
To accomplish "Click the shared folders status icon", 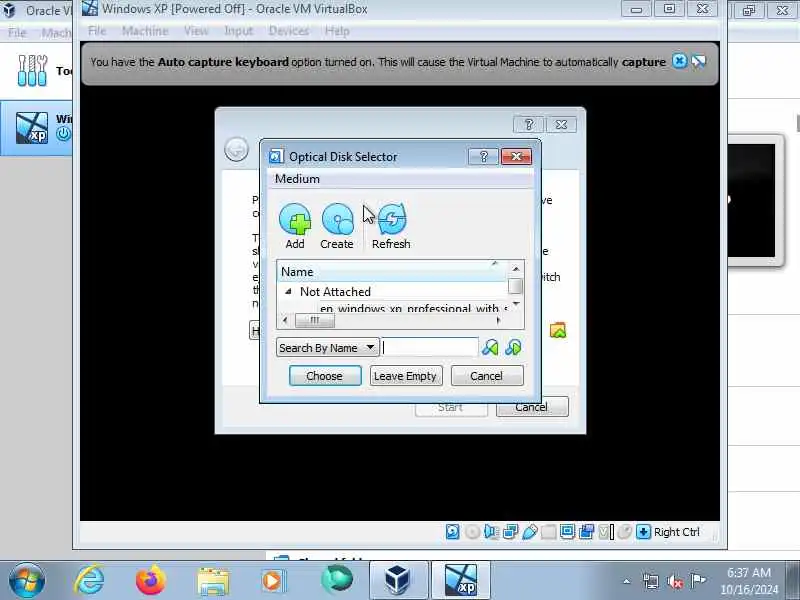I will pyautogui.click(x=548, y=532).
